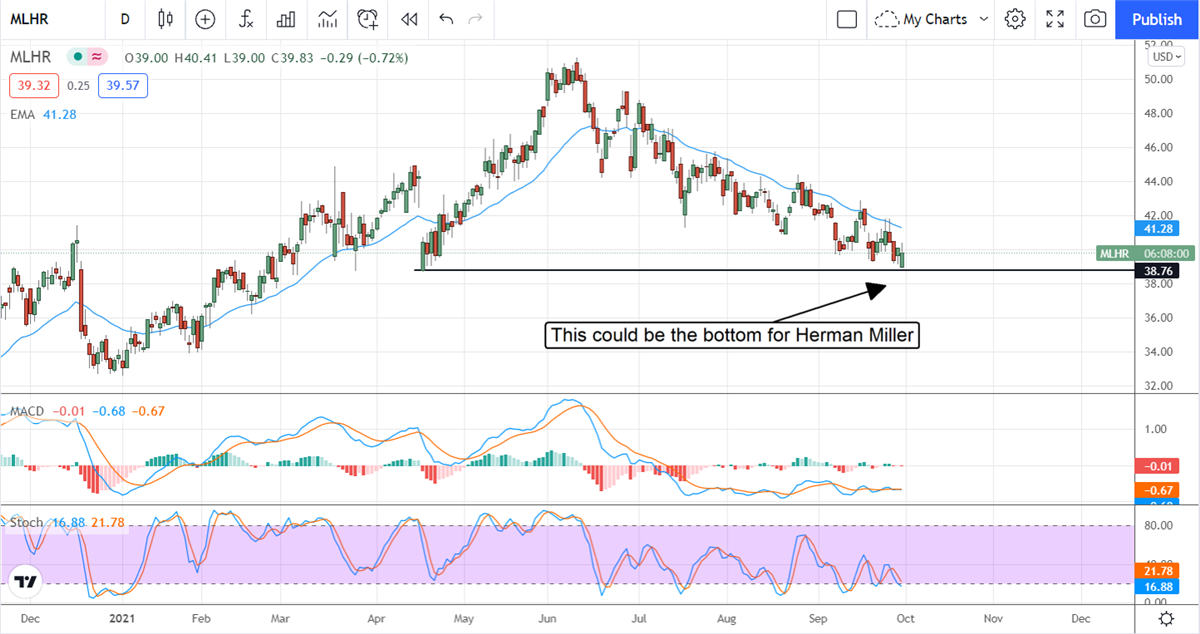The image size is (1200, 634).
Task: Enter fullscreen mode
Action: tap(1055, 19)
